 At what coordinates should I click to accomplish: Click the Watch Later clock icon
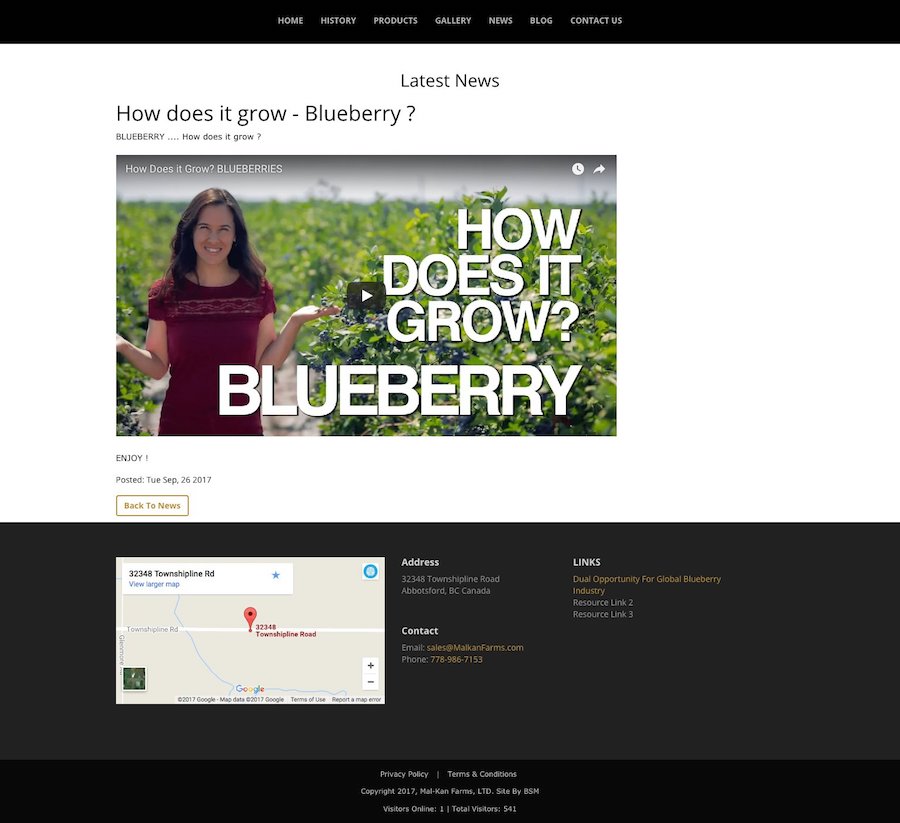coord(578,169)
